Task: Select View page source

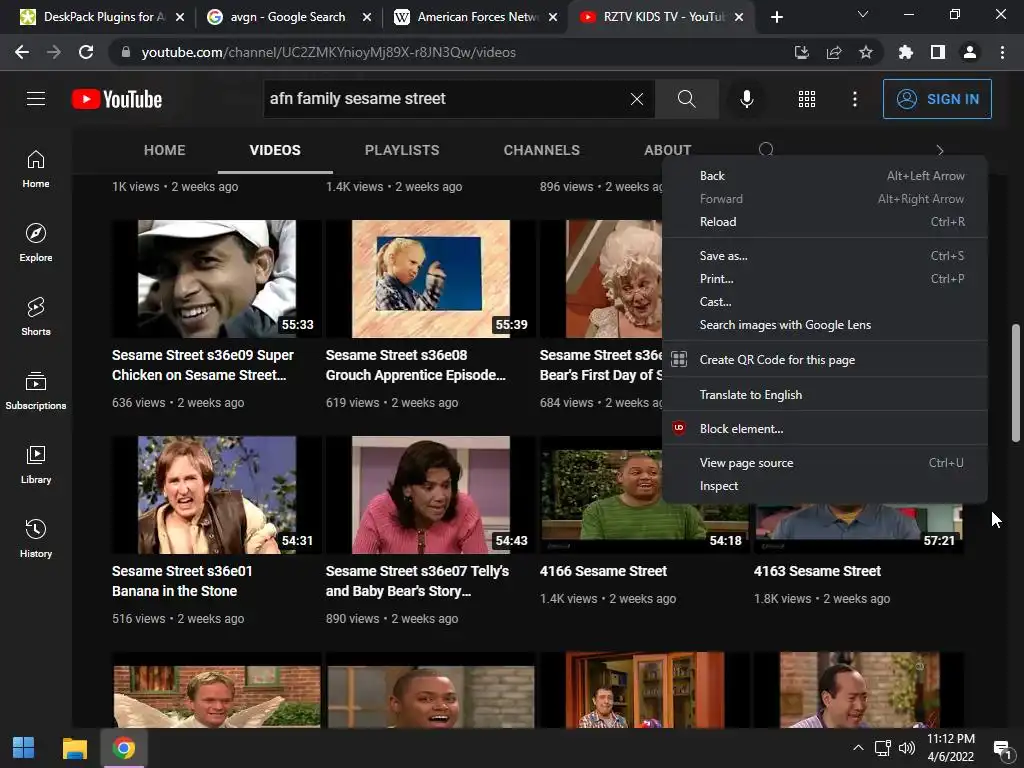Action: click(825, 463)
